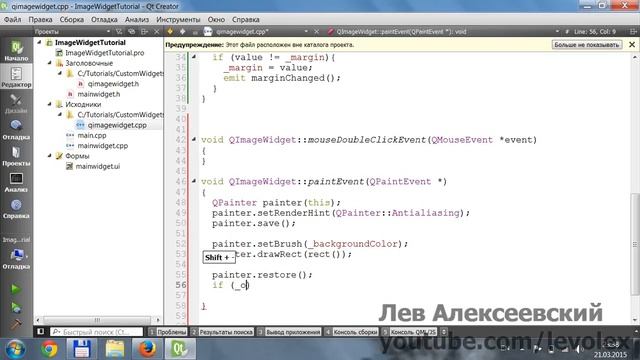Open the Проекты mode
The height and width of the screenshot is (360, 640).
click(x=16, y=156)
